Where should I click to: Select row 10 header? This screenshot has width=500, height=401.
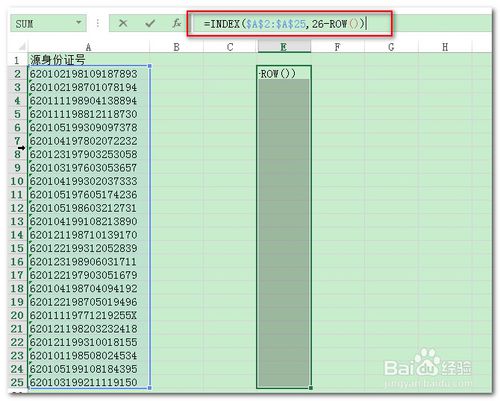17,181
